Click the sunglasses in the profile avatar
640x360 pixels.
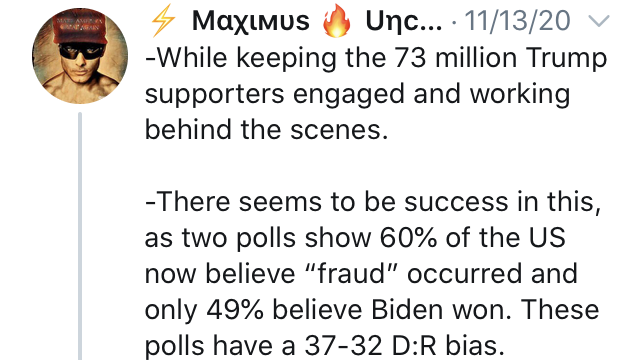[81, 52]
